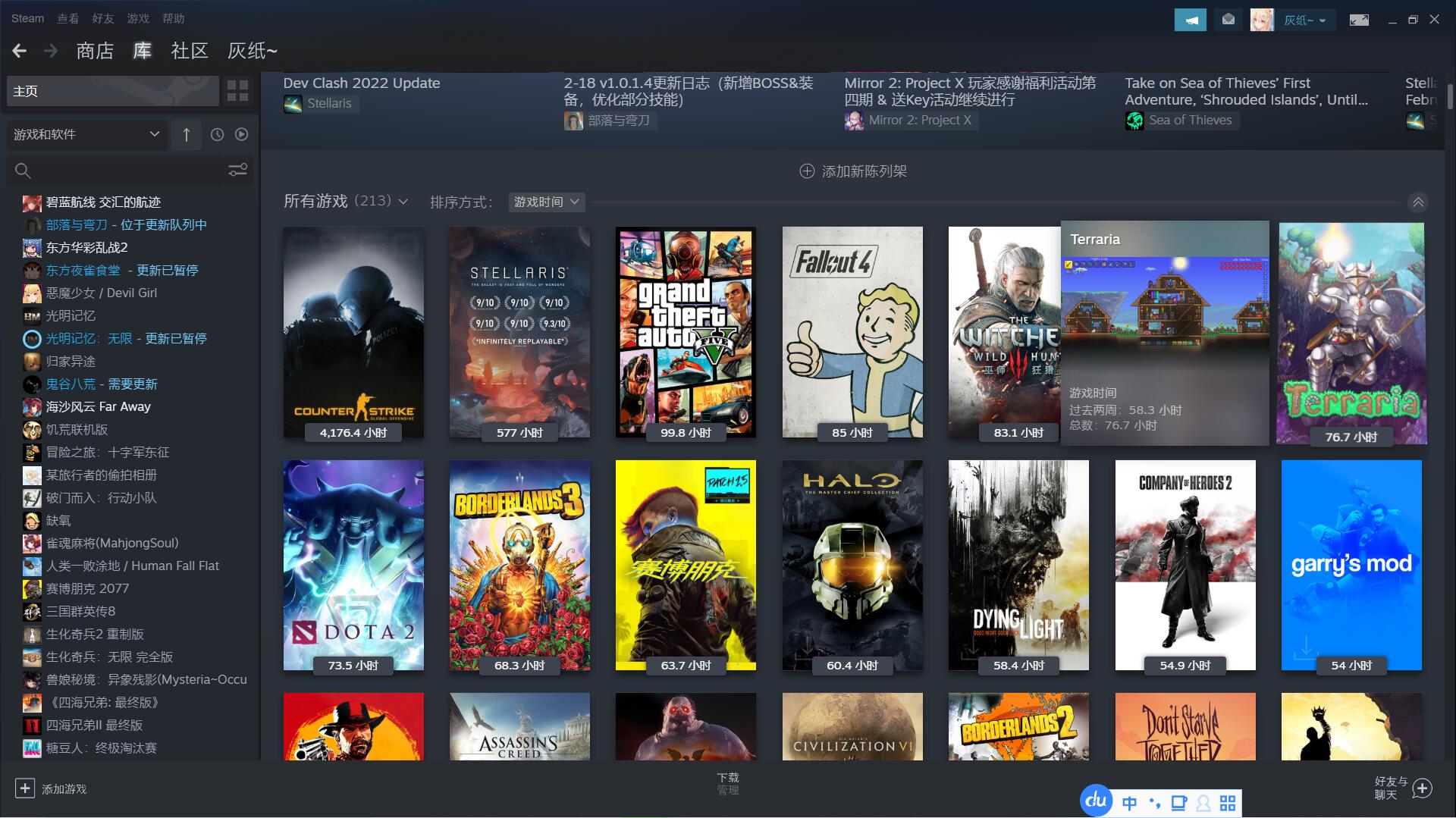Go to the 商店 tab
This screenshot has width=1456, height=818.
tap(95, 51)
